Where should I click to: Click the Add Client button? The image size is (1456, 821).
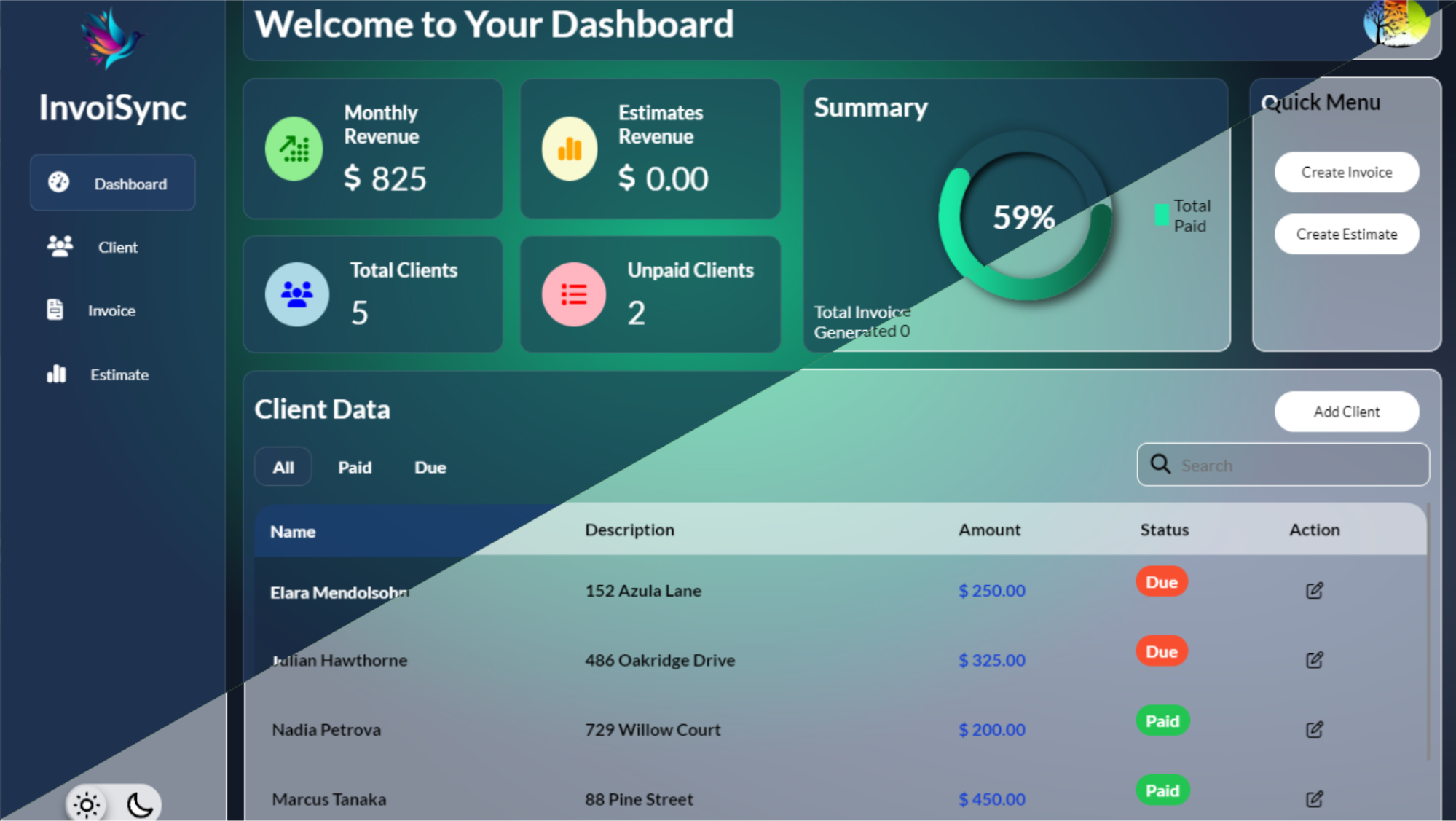click(1347, 412)
